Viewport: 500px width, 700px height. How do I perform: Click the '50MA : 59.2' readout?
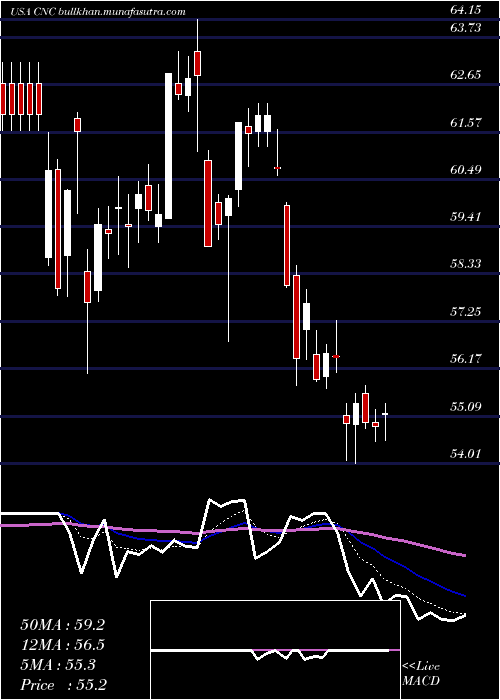pos(62,625)
